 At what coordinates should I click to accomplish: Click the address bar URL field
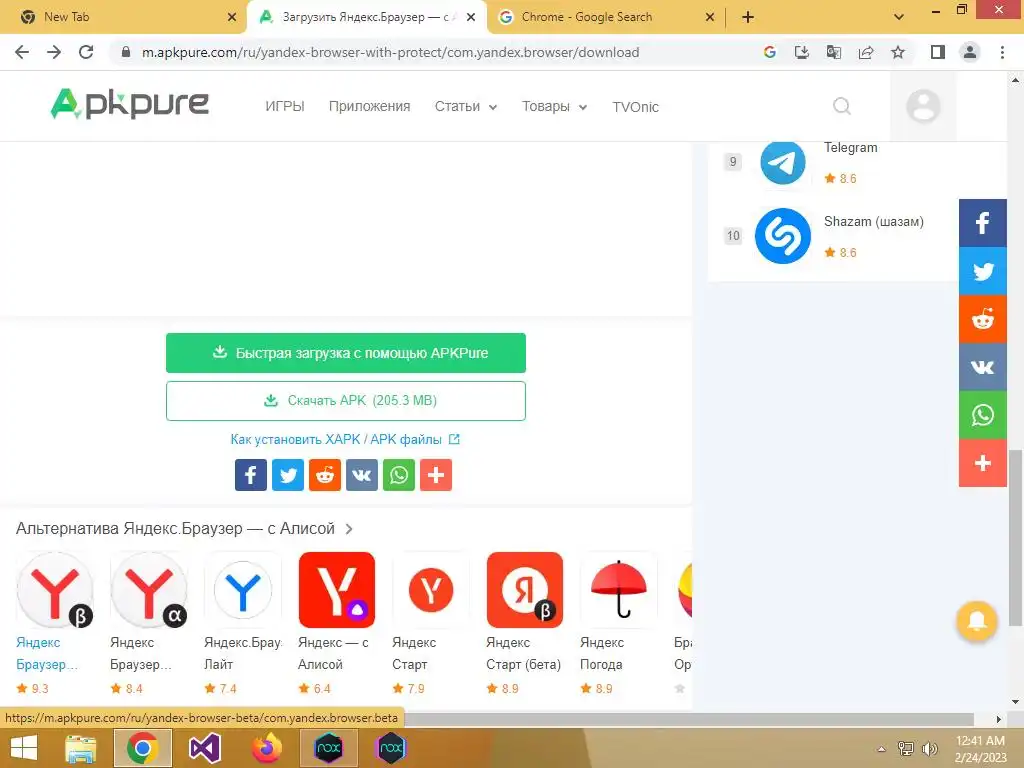coord(391,52)
